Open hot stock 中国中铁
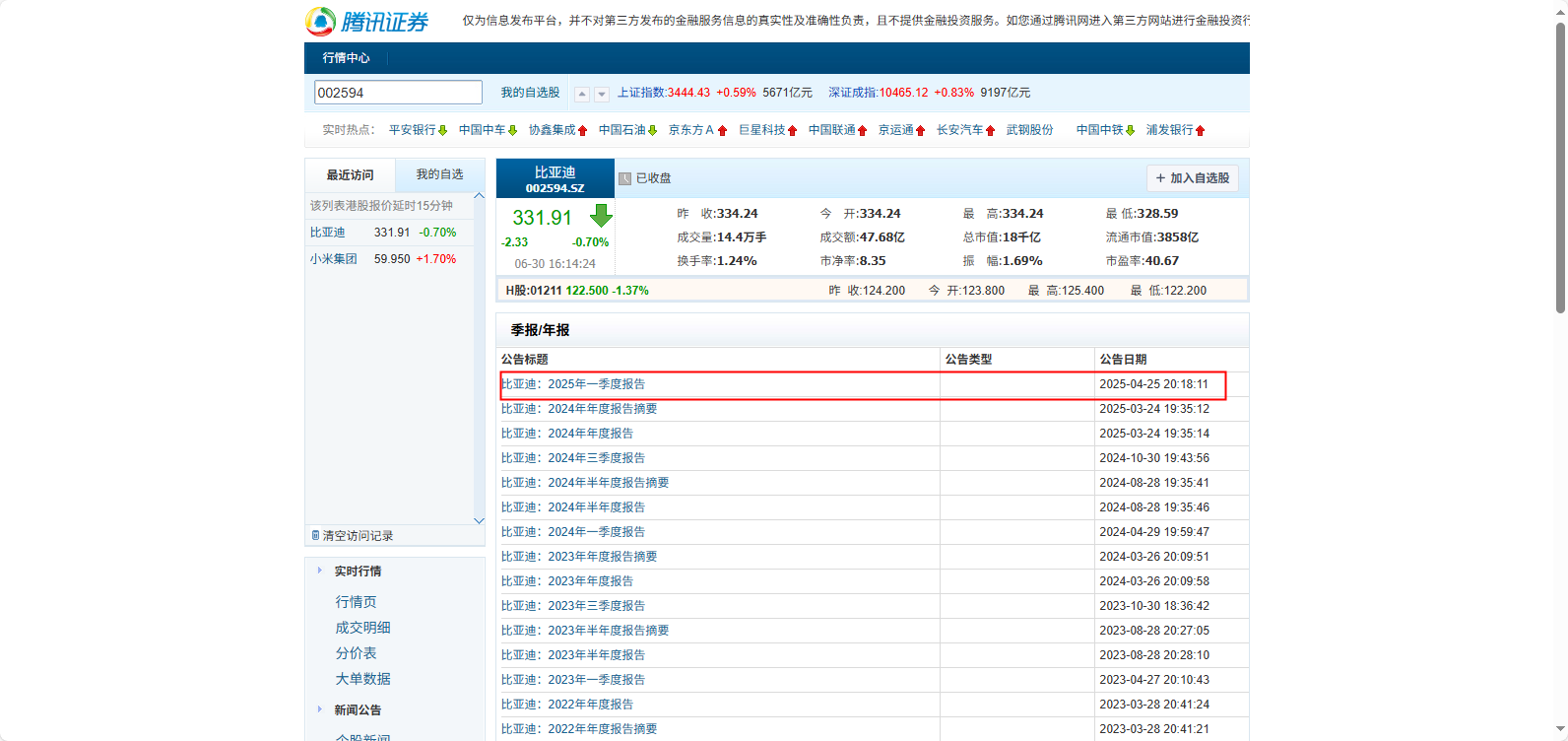 (1099, 130)
